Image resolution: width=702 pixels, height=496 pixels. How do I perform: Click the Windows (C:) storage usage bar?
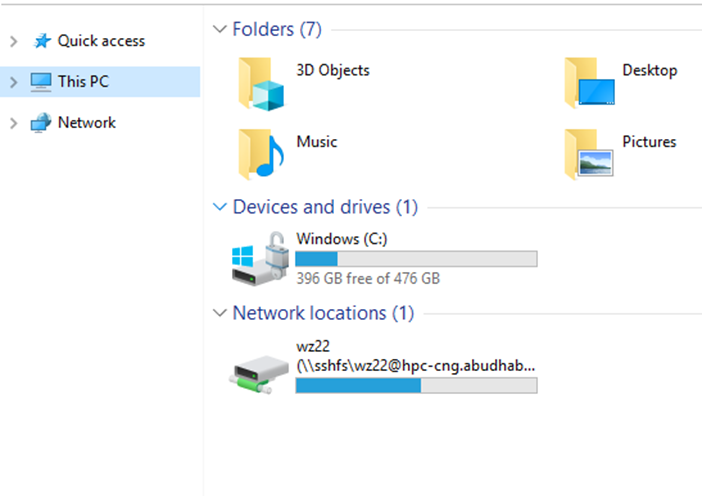[x=416, y=259]
